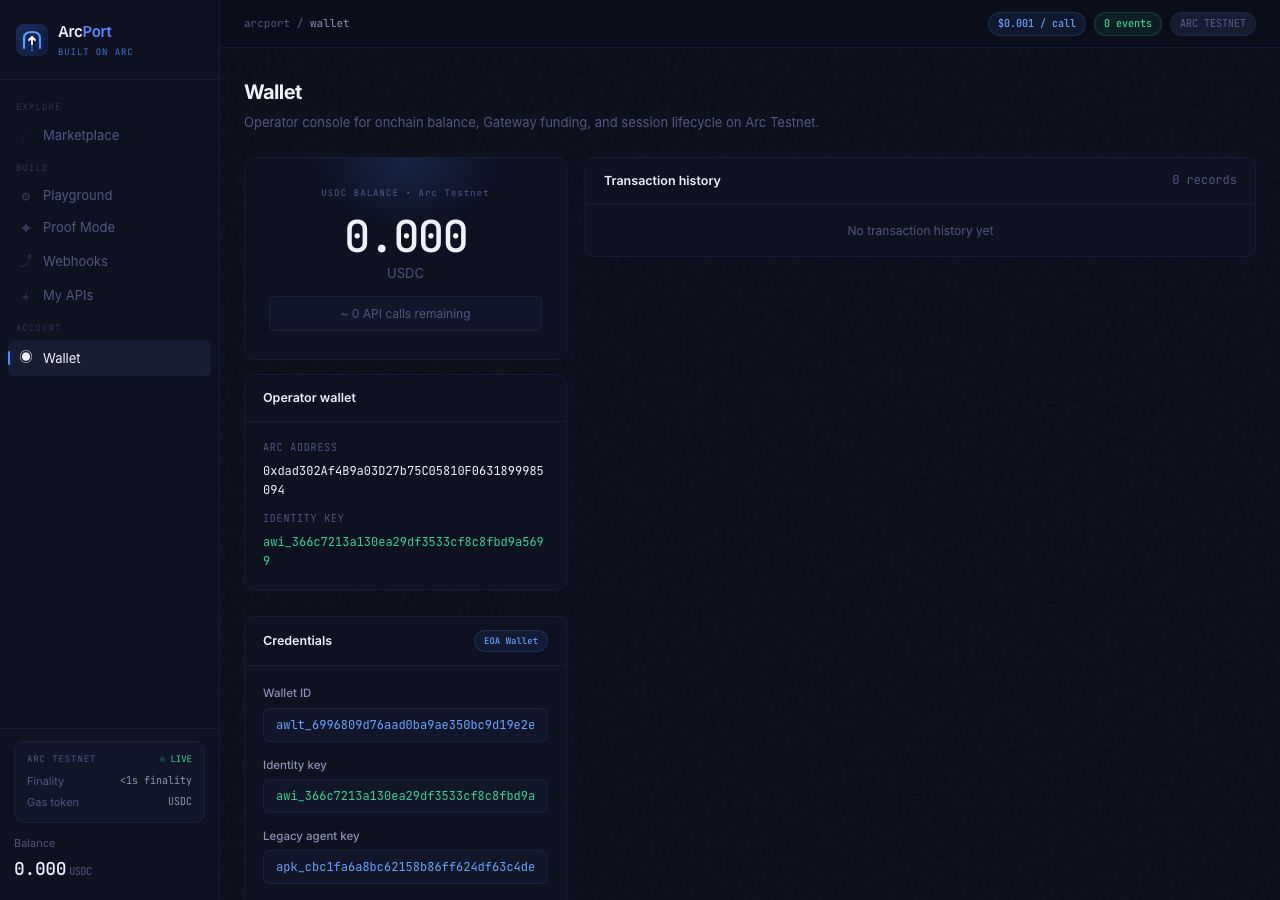Select the Legacy agent key field
Image resolution: width=1280 pixels, height=900 pixels.
(405, 867)
